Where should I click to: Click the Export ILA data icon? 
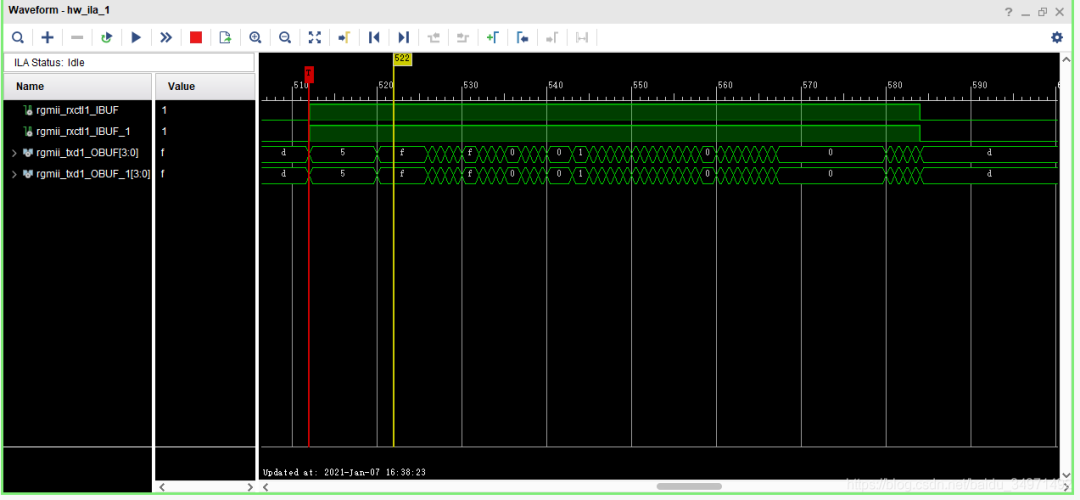coord(225,37)
